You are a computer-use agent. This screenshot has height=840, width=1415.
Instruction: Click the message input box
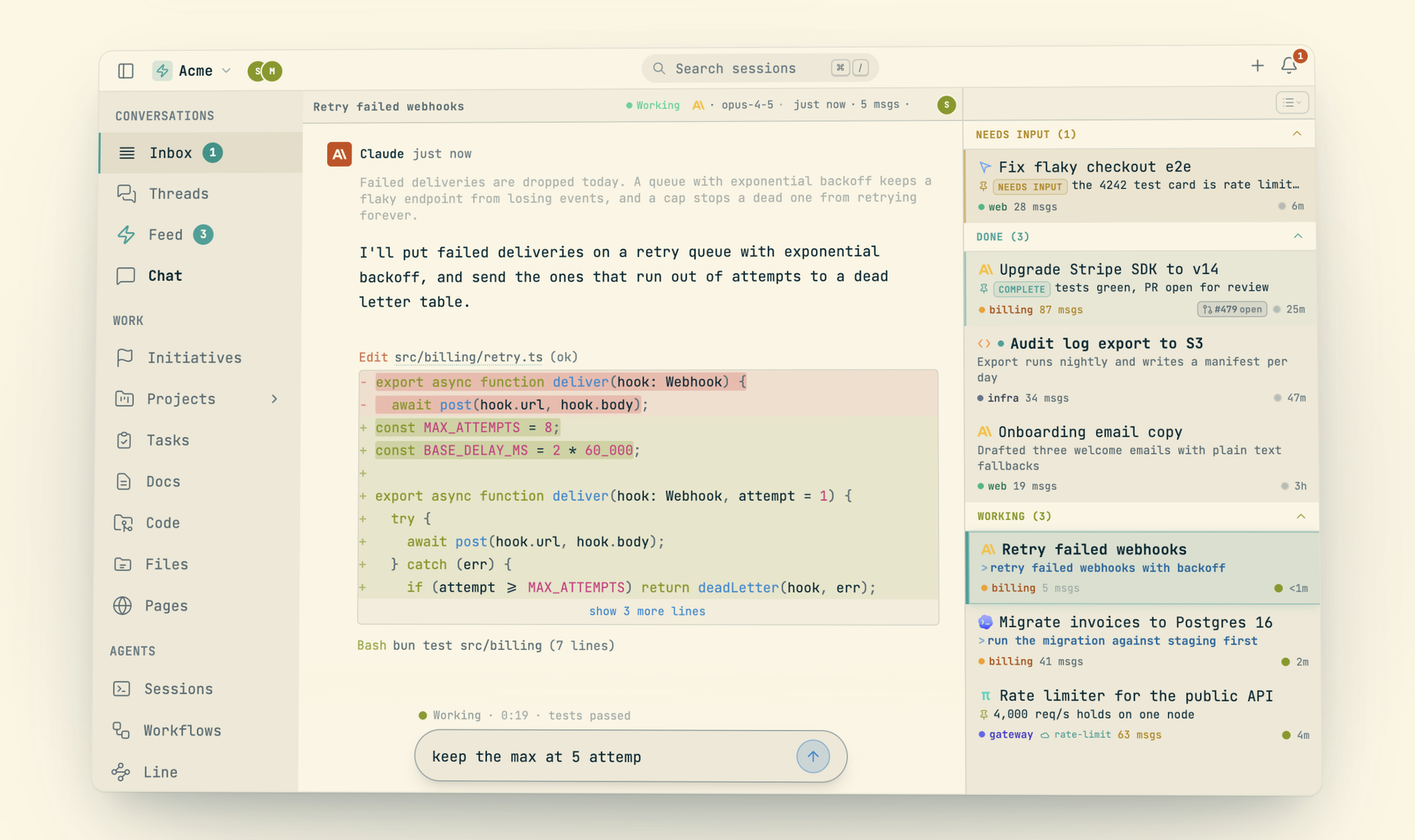pos(630,756)
